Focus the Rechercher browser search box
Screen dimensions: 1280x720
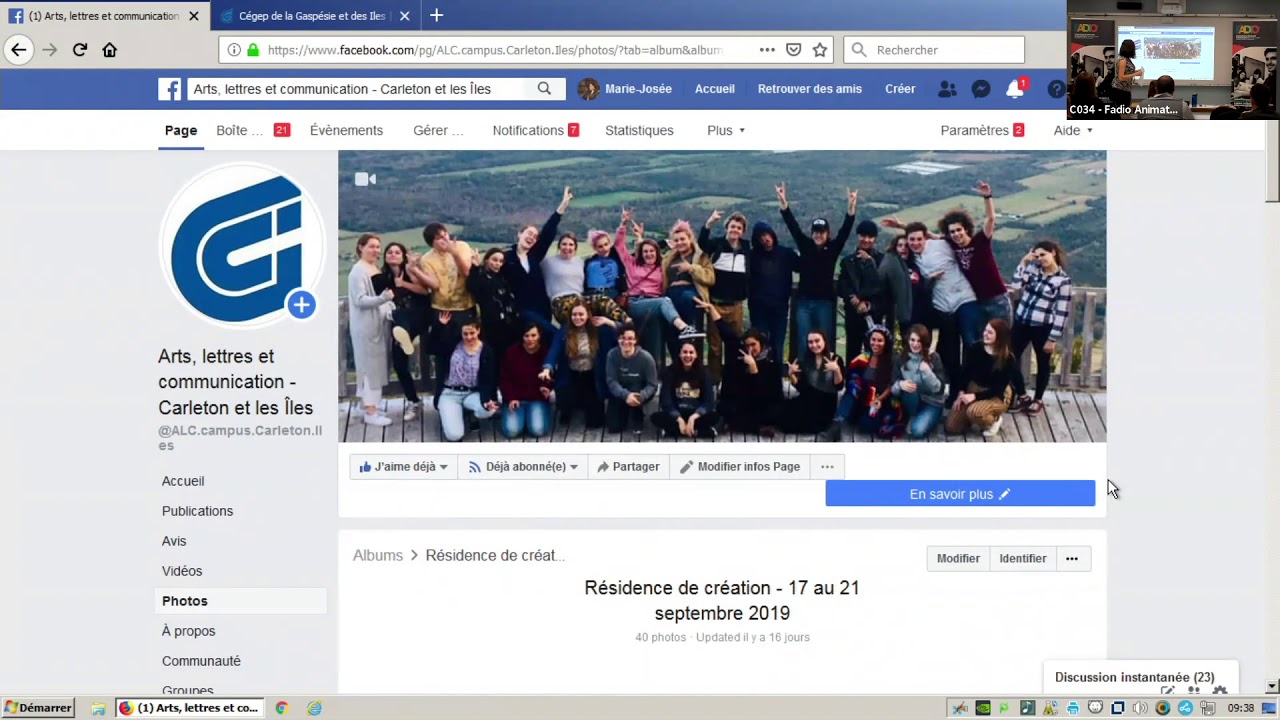[x=935, y=50]
